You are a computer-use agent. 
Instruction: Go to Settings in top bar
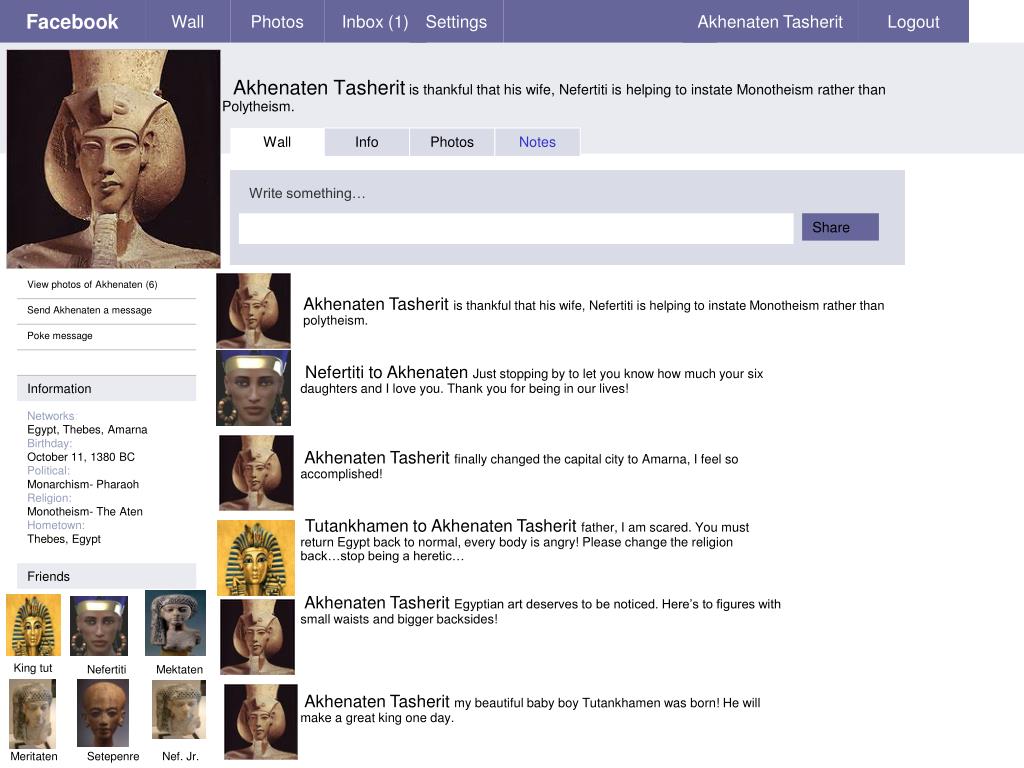pos(456,22)
